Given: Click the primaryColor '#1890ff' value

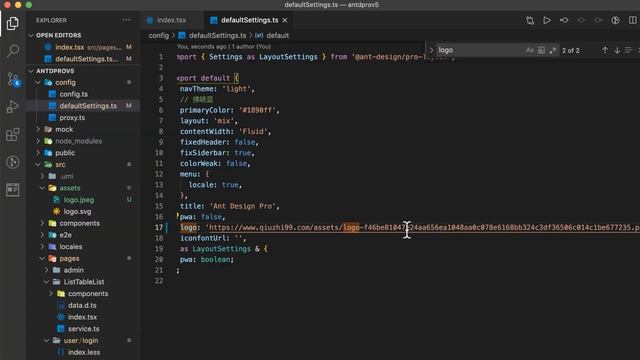Looking at the screenshot, I should (258, 110).
